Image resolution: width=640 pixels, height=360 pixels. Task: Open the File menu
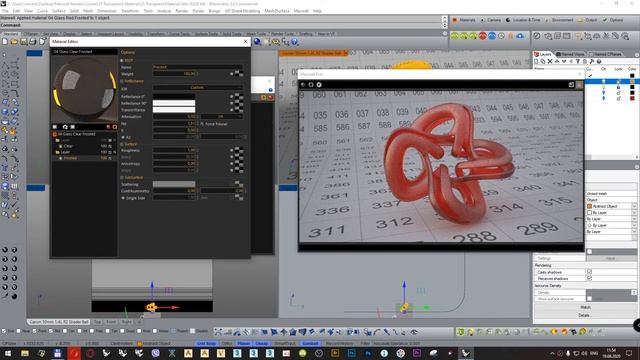click(x=5, y=11)
